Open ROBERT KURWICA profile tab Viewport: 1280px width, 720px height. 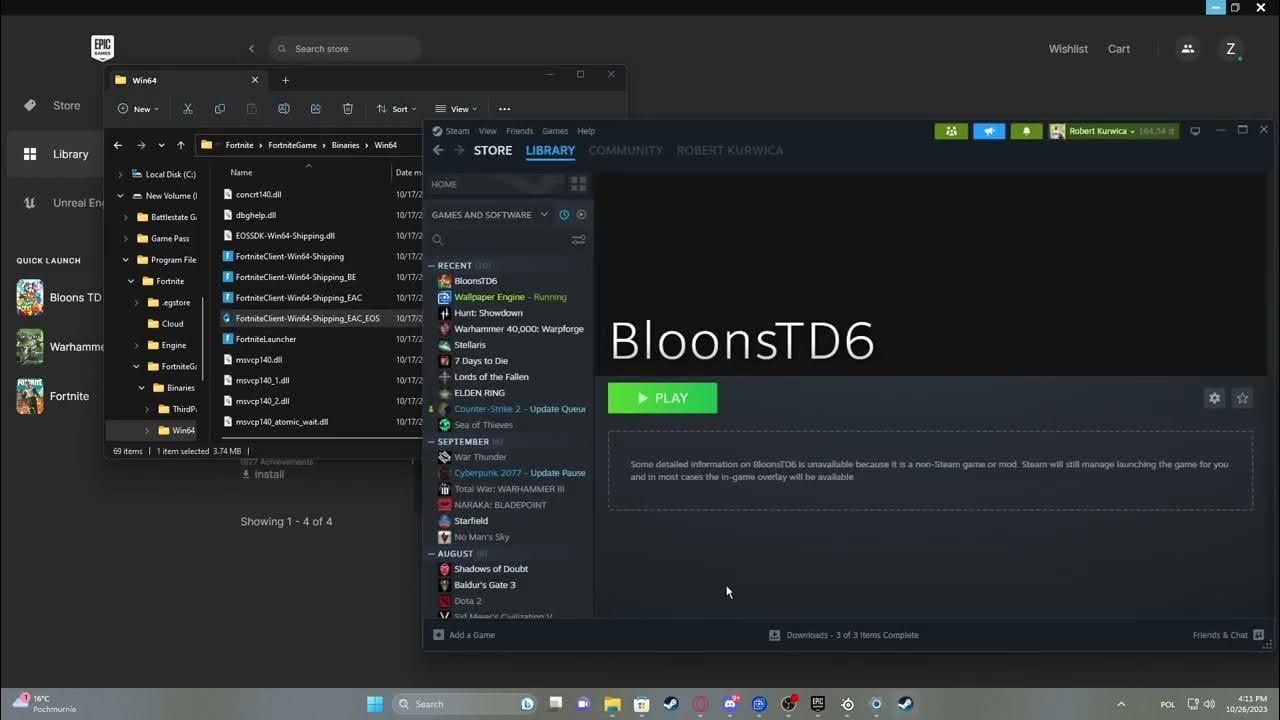(x=730, y=150)
